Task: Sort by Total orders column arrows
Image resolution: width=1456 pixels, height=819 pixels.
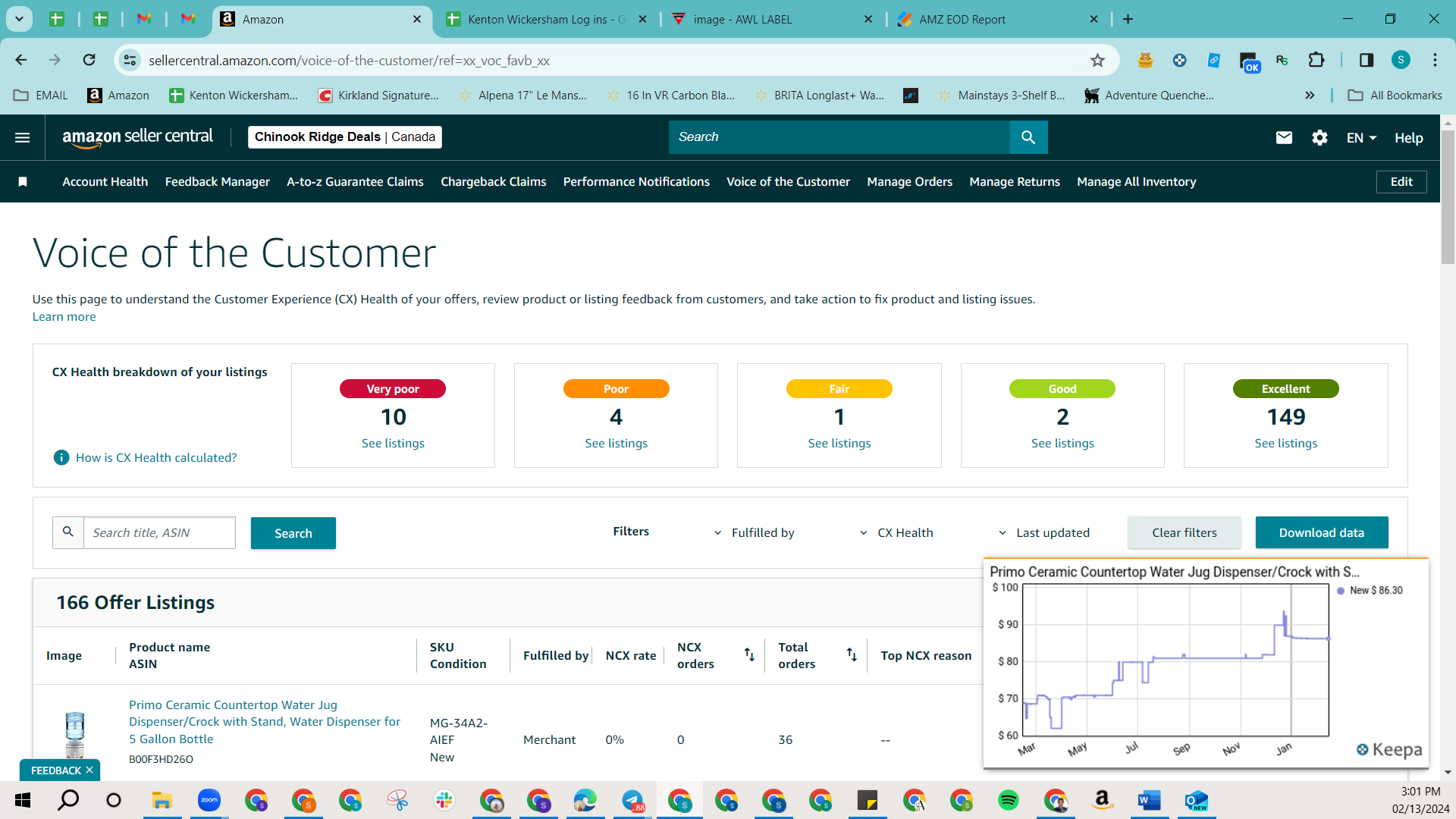Action: pos(852,654)
